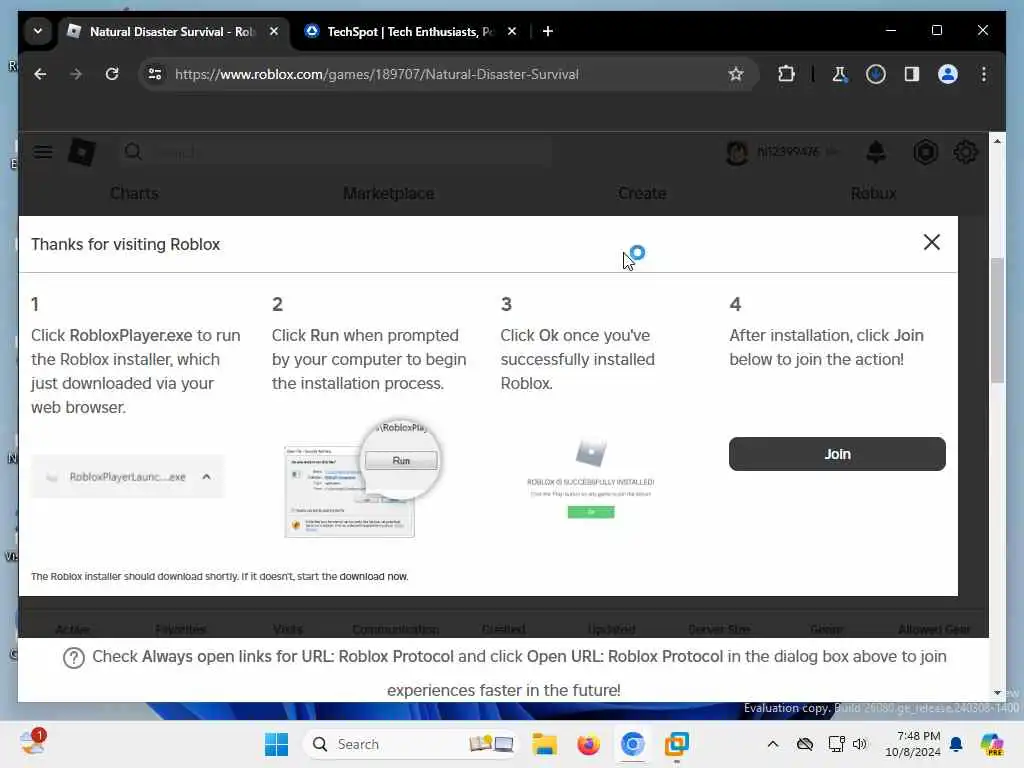Open the Chrome profile avatar
Screen dimensions: 1024x768
[x=948, y=74]
